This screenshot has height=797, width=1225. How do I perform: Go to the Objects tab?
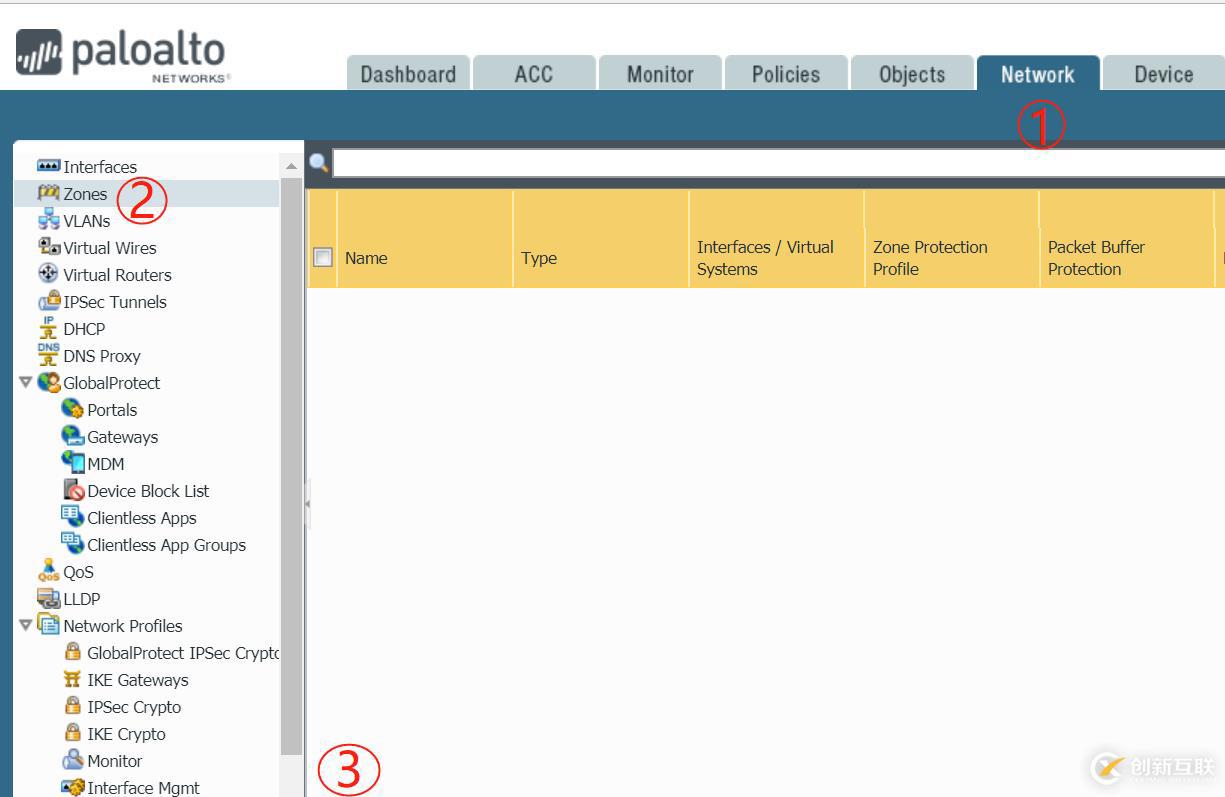[x=912, y=74]
